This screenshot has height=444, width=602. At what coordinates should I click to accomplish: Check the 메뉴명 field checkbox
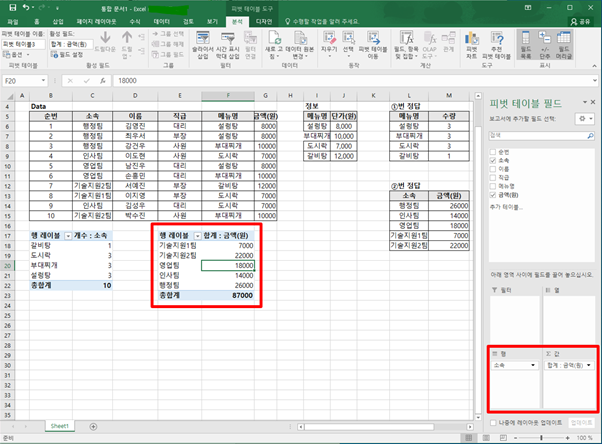click(493, 186)
